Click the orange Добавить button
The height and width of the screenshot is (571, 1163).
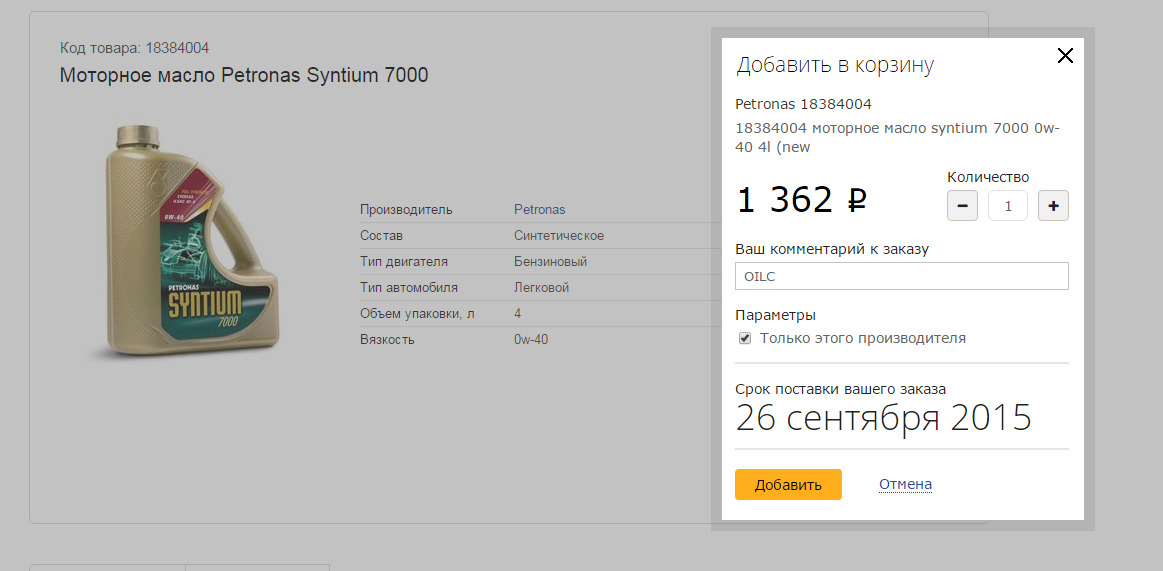788,484
